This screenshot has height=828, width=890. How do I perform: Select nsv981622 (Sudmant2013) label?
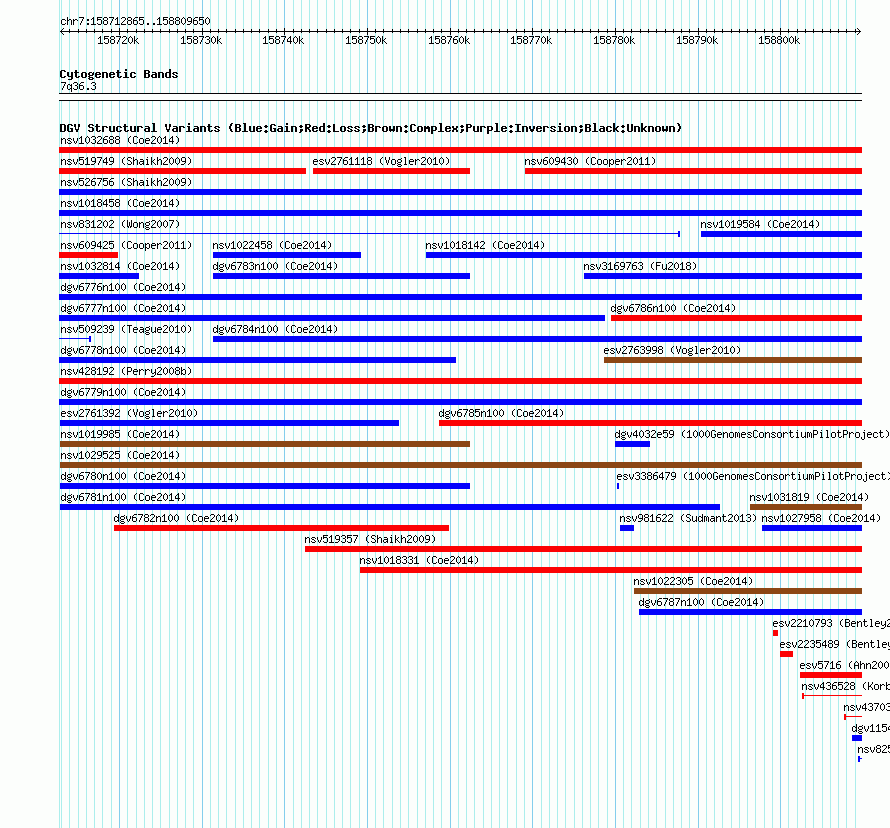[x=688, y=518]
